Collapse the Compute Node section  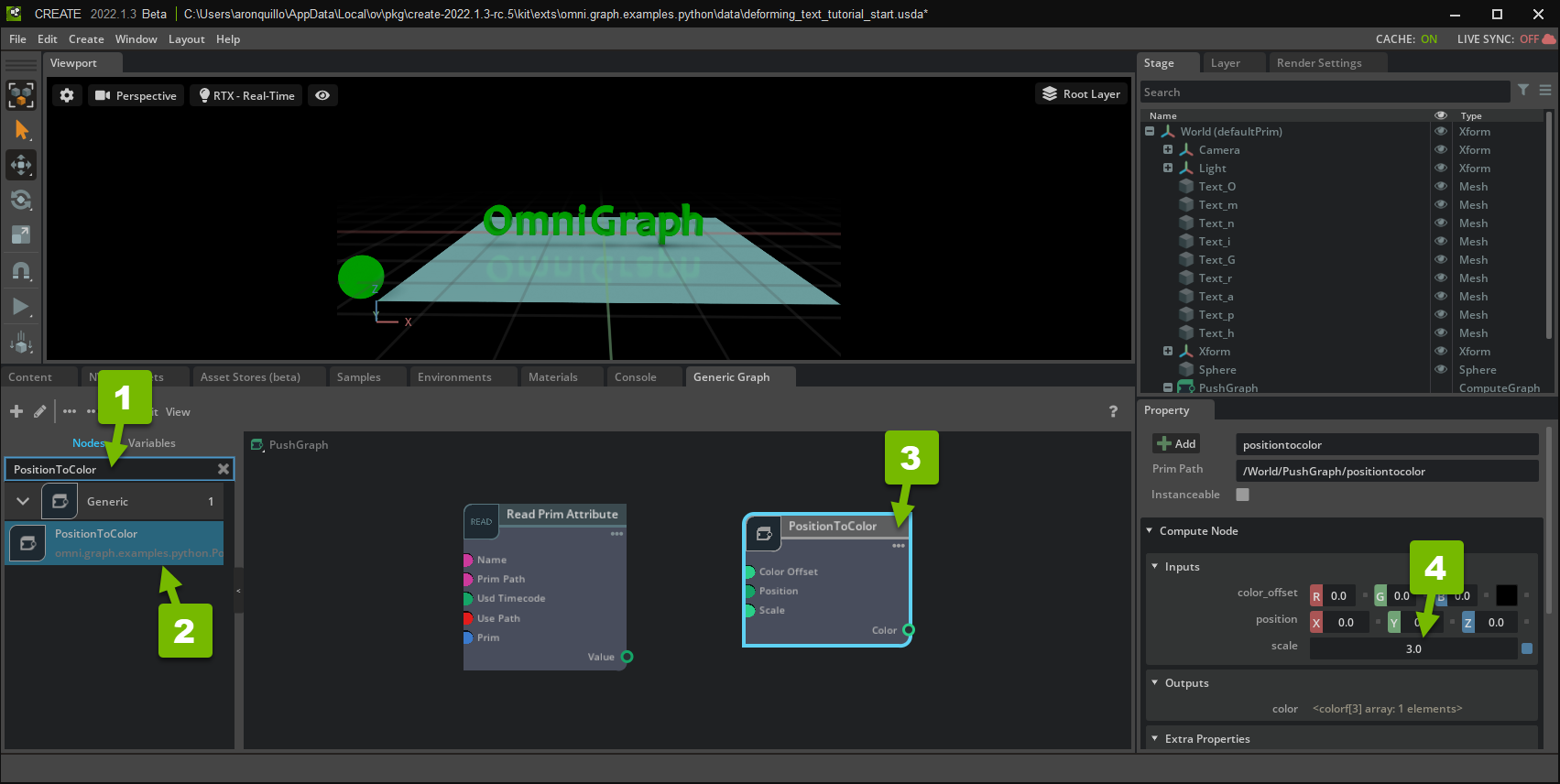(1150, 531)
